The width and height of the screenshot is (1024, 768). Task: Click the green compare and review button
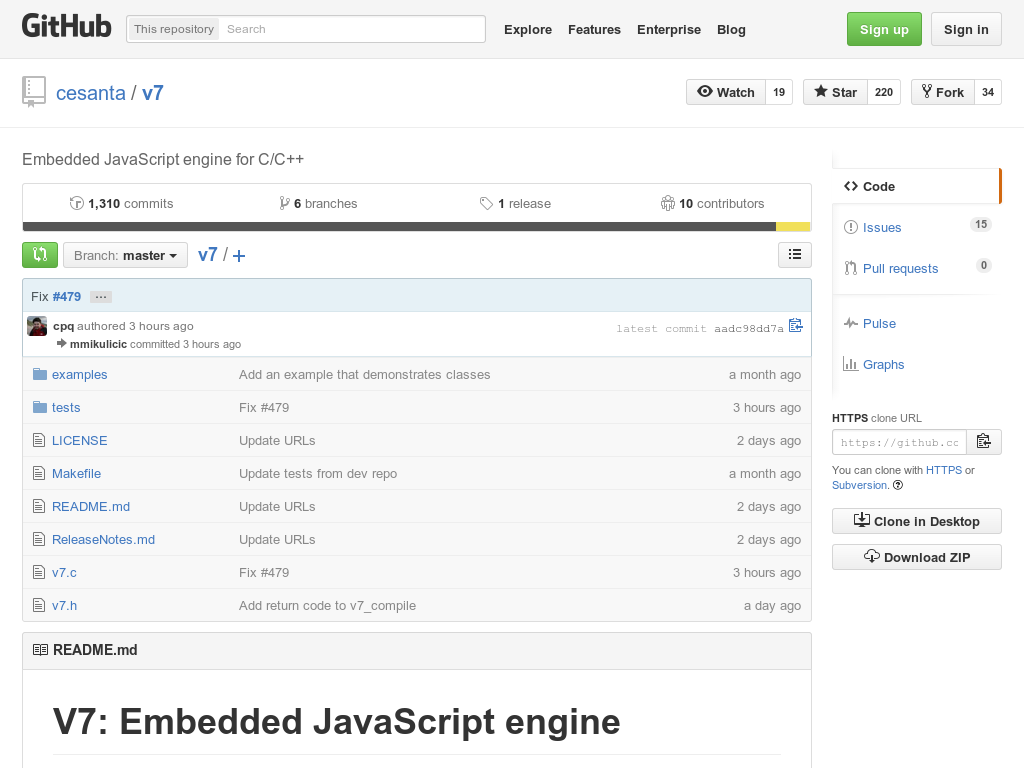(x=40, y=255)
